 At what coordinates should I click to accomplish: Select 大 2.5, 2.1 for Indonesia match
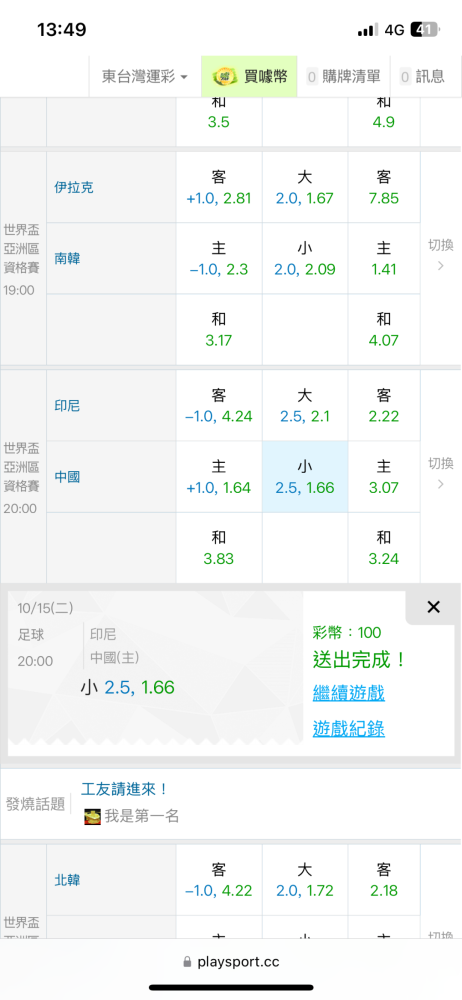click(305, 406)
